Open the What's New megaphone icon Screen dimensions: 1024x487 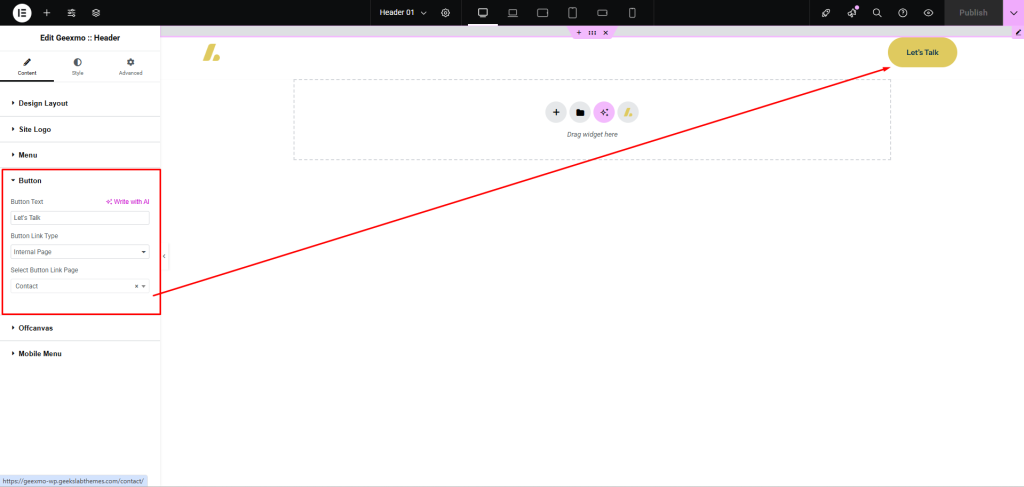852,13
